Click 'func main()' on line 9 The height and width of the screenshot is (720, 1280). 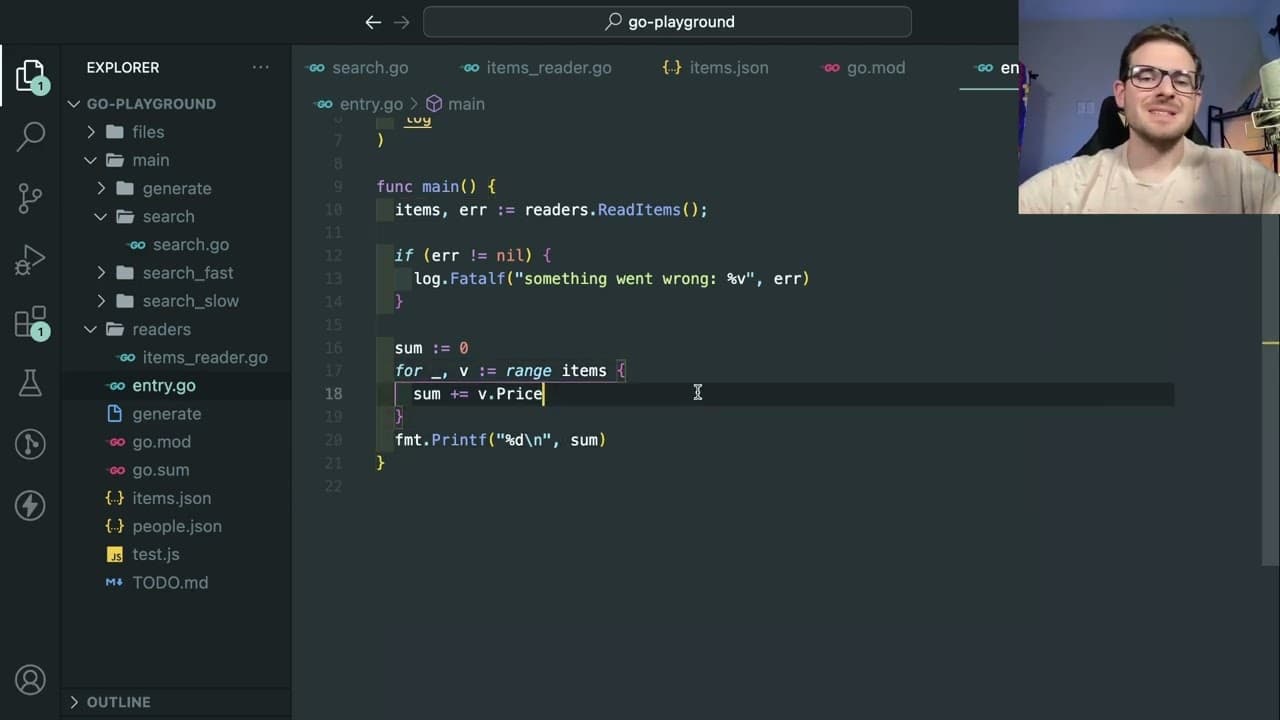pos(427,187)
